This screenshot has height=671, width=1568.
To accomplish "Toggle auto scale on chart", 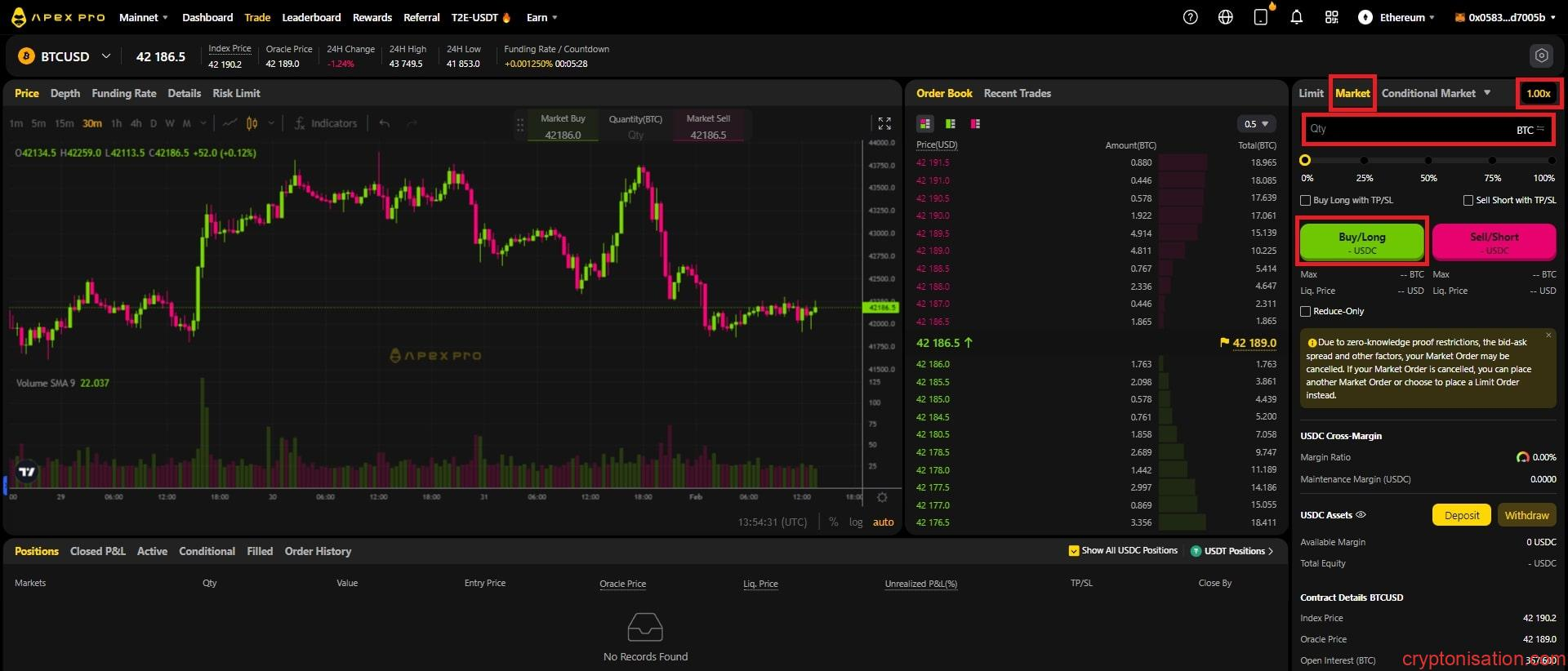I will (883, 522).
